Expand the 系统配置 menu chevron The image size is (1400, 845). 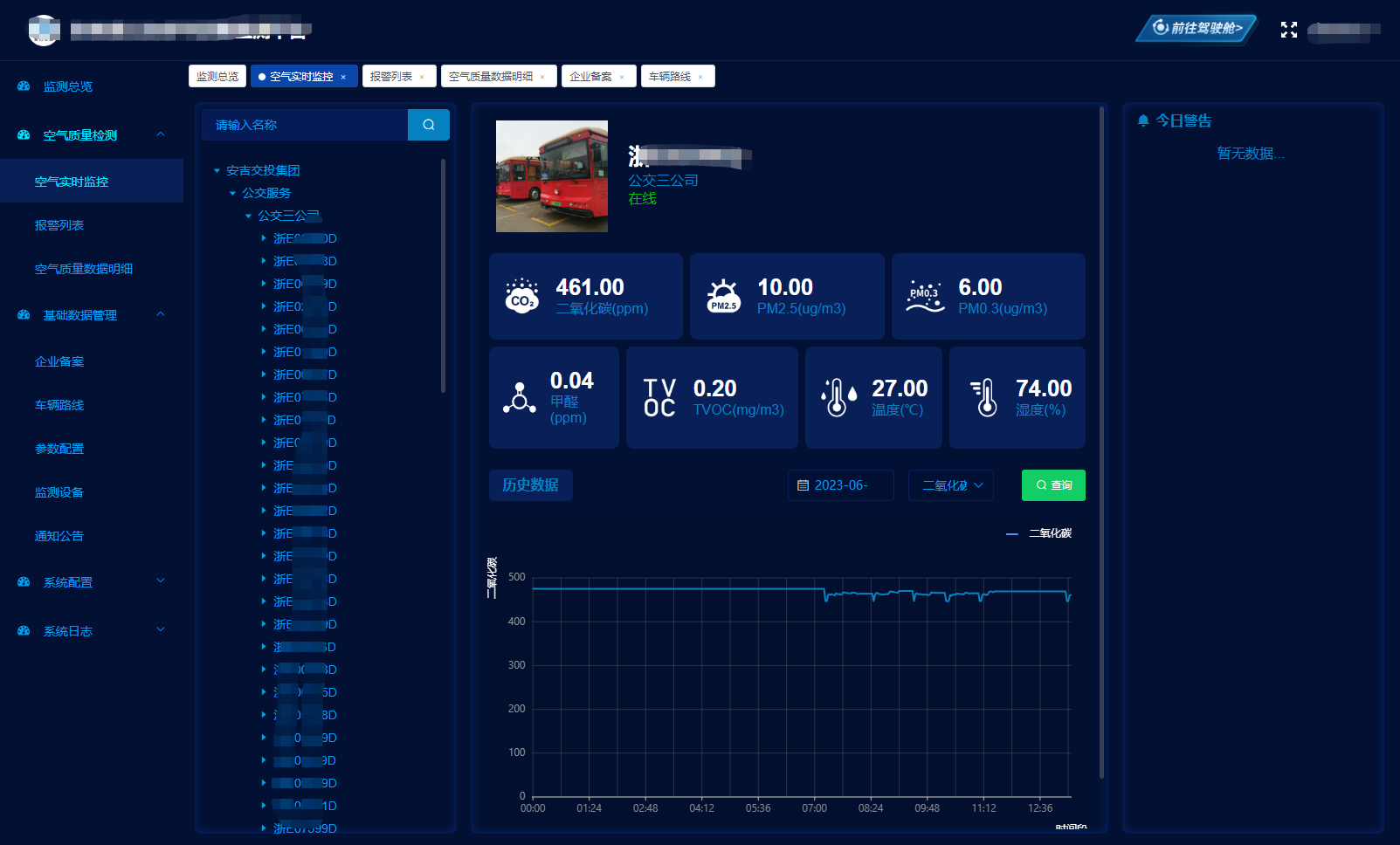161,581
